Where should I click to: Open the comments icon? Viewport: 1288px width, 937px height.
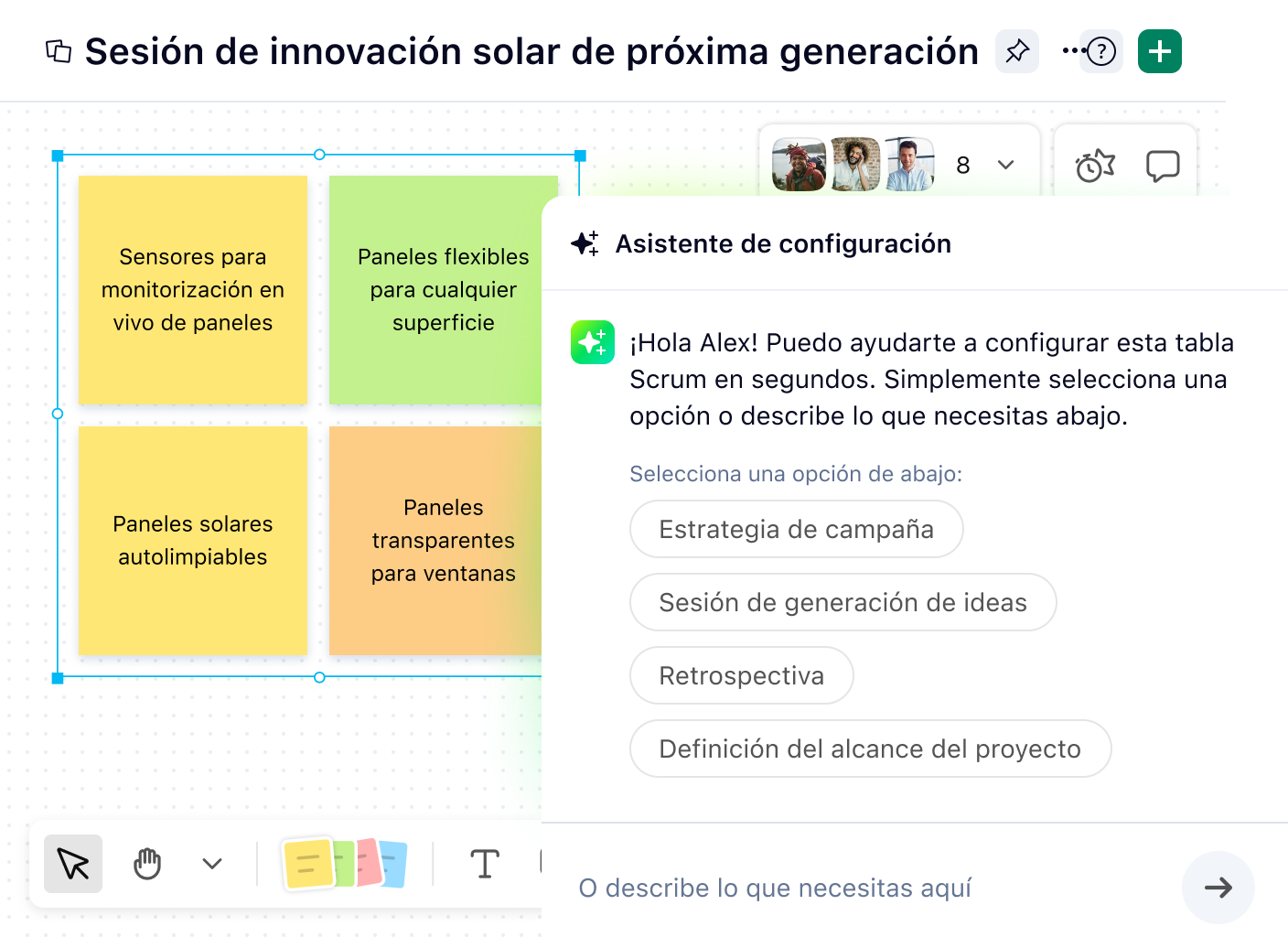pos(1162,165)
